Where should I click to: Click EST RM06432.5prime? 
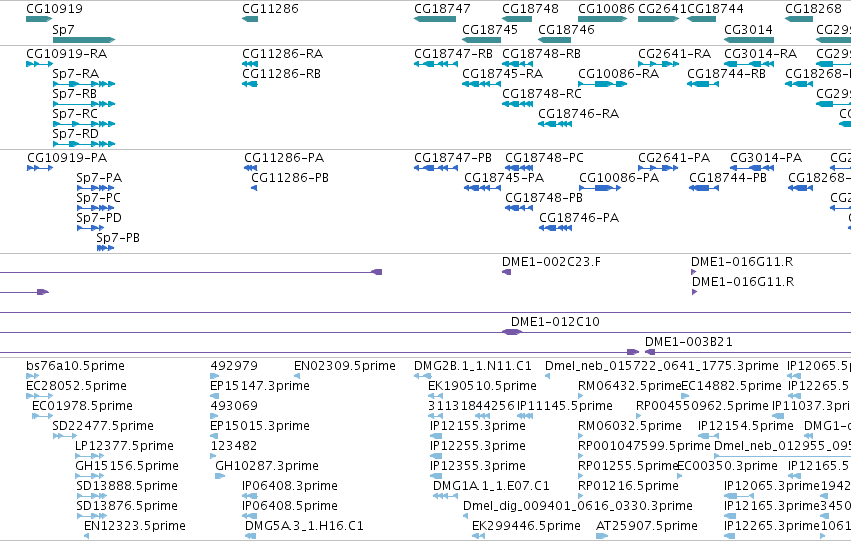pyautogui.click(x=630, y=386)
